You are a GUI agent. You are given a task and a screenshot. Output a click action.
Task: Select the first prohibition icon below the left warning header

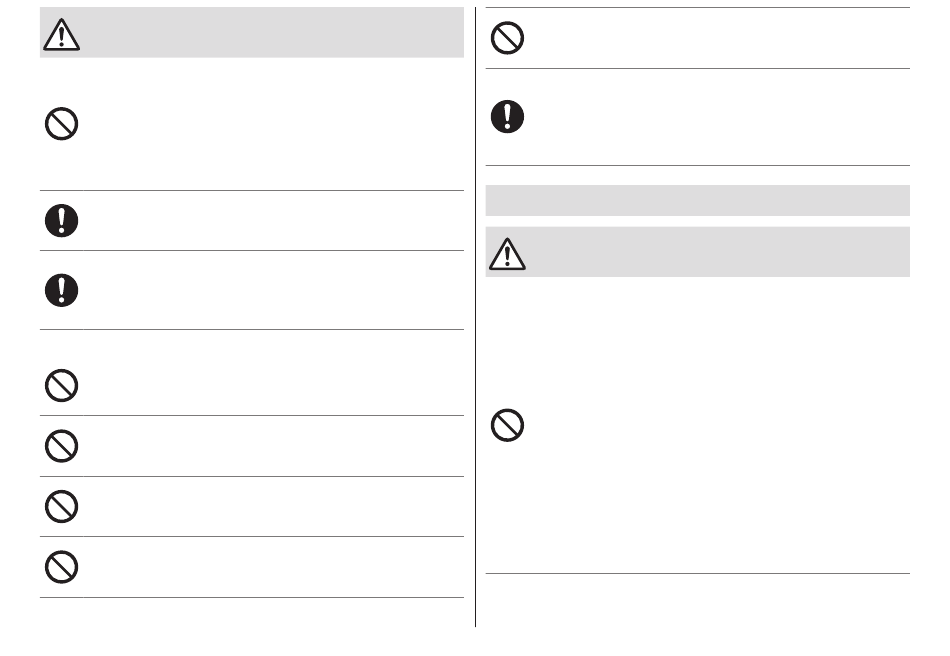tap(61, 124)
